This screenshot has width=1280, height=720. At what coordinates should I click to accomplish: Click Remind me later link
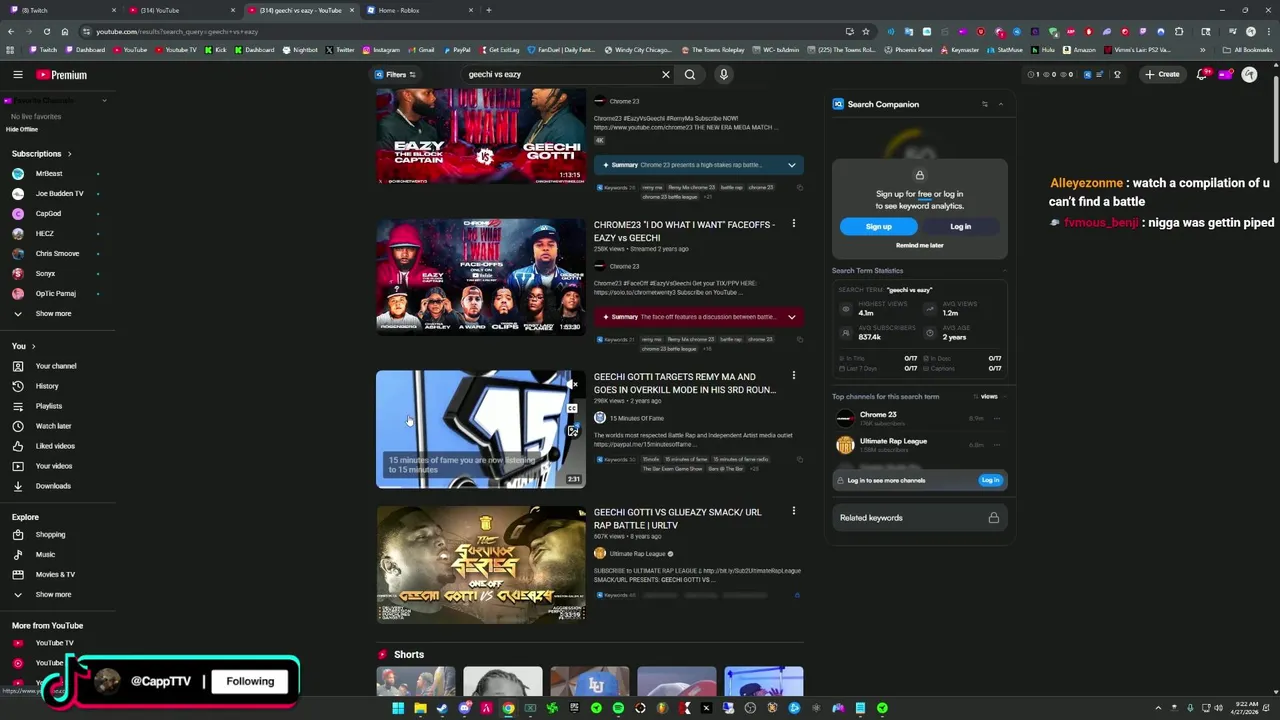(x=919, y=245)
